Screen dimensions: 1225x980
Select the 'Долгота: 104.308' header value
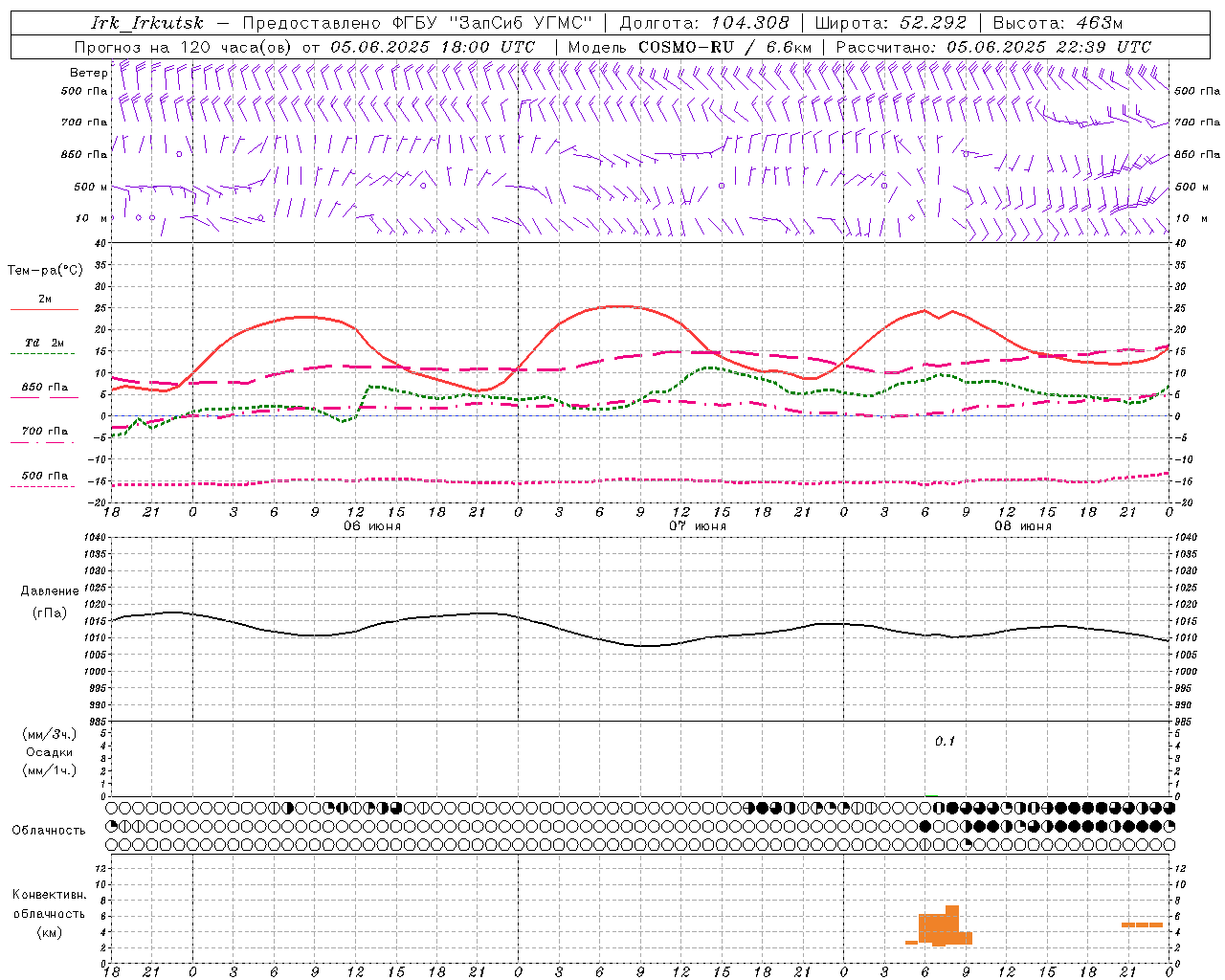coord(704,23)
